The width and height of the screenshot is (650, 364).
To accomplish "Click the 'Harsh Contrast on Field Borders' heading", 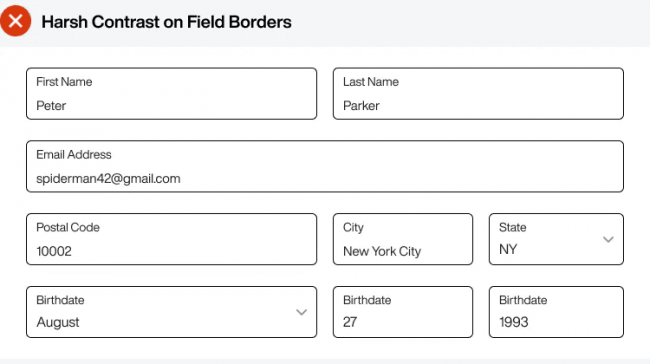I will click(166, 22).
